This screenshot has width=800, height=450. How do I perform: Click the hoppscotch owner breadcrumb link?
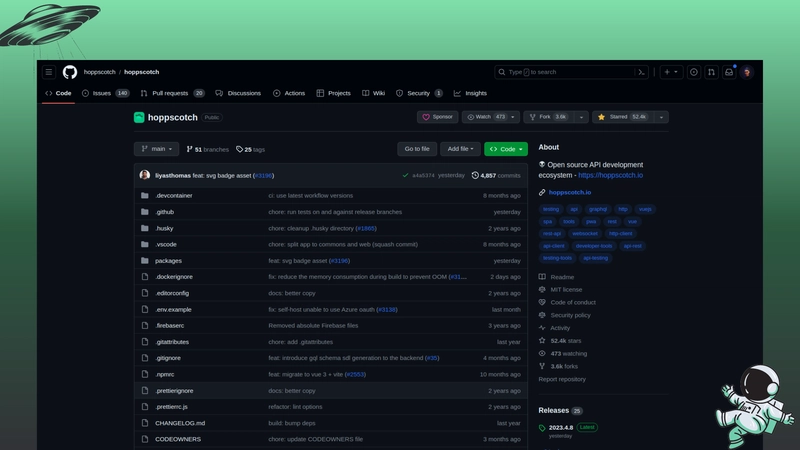pyautogui.click(x=99, y=72)
